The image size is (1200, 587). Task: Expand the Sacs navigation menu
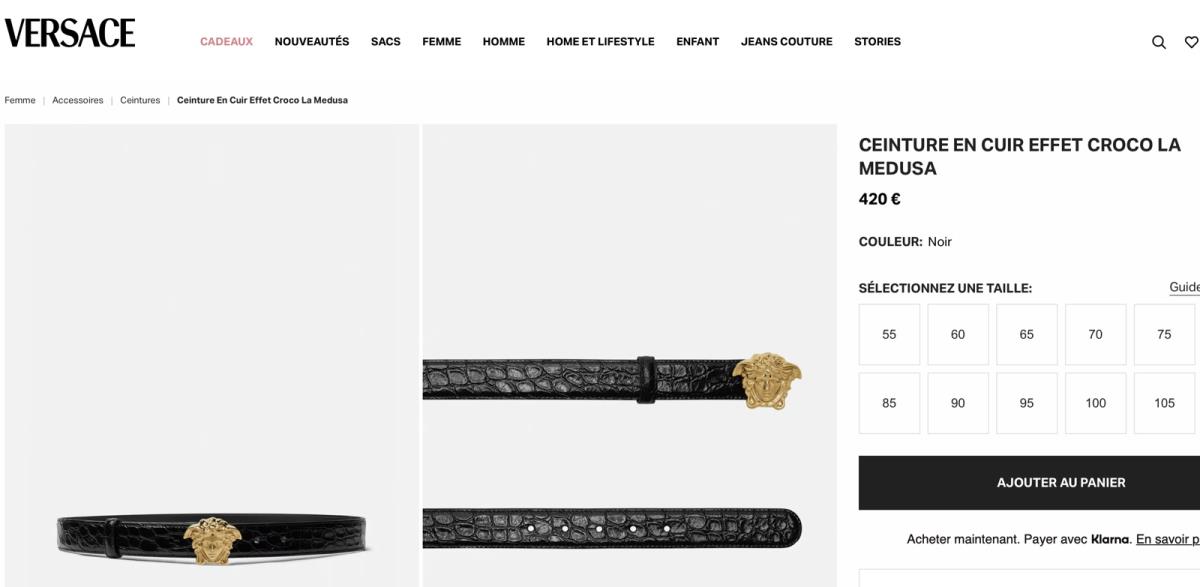pos(386,42)
